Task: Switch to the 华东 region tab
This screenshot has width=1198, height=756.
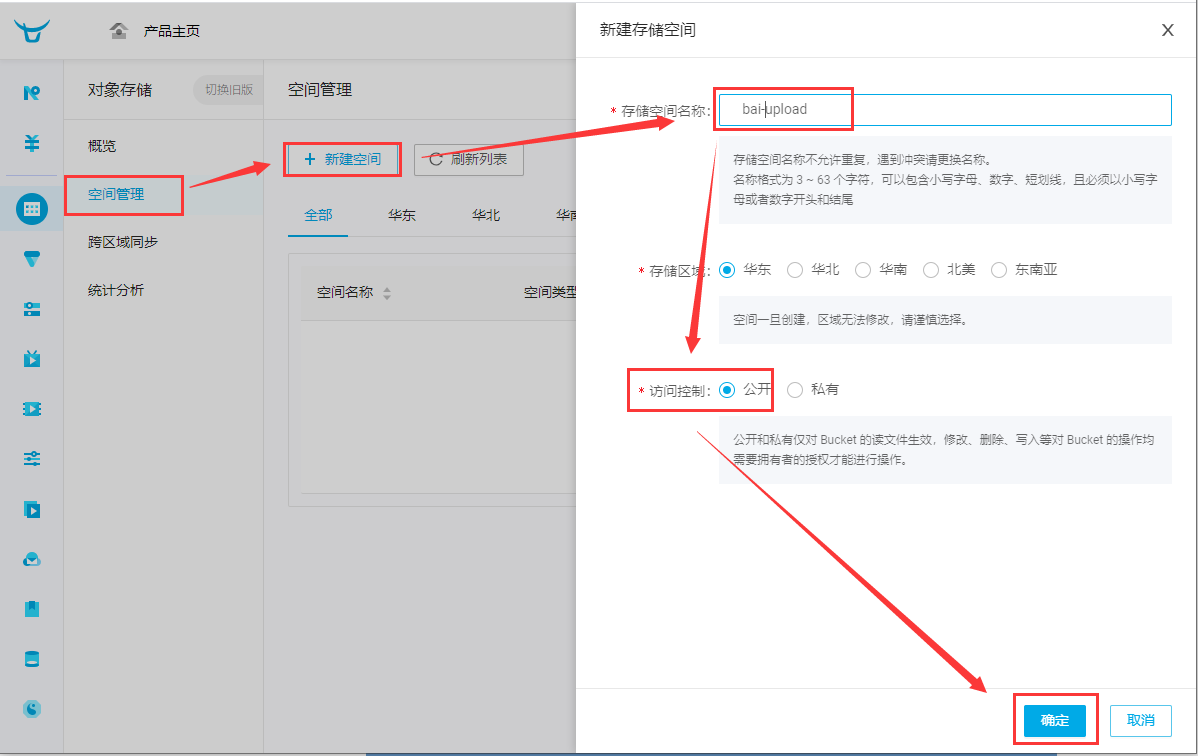Action: (402, 216)
